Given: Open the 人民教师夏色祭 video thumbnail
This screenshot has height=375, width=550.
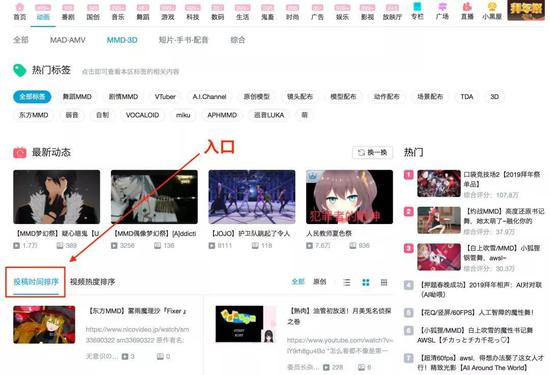Looking at the screenshot, I should 349,197.
